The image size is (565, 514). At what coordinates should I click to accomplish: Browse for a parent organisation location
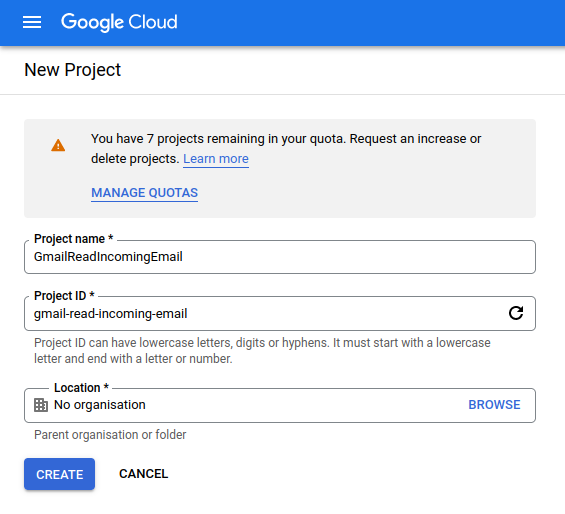tap(494, 405)
